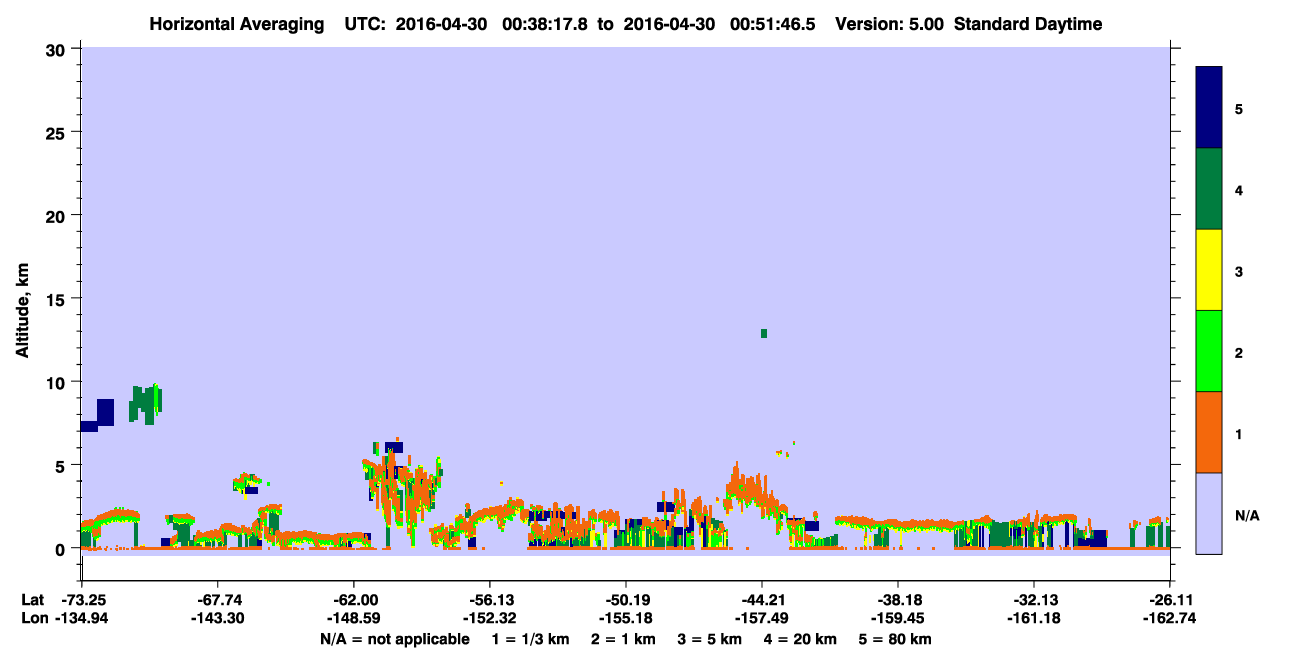Screen dimensions: 1300x667
Task: Click the isolated green pixel near 13 km altitude
Action: pos(764,333)
